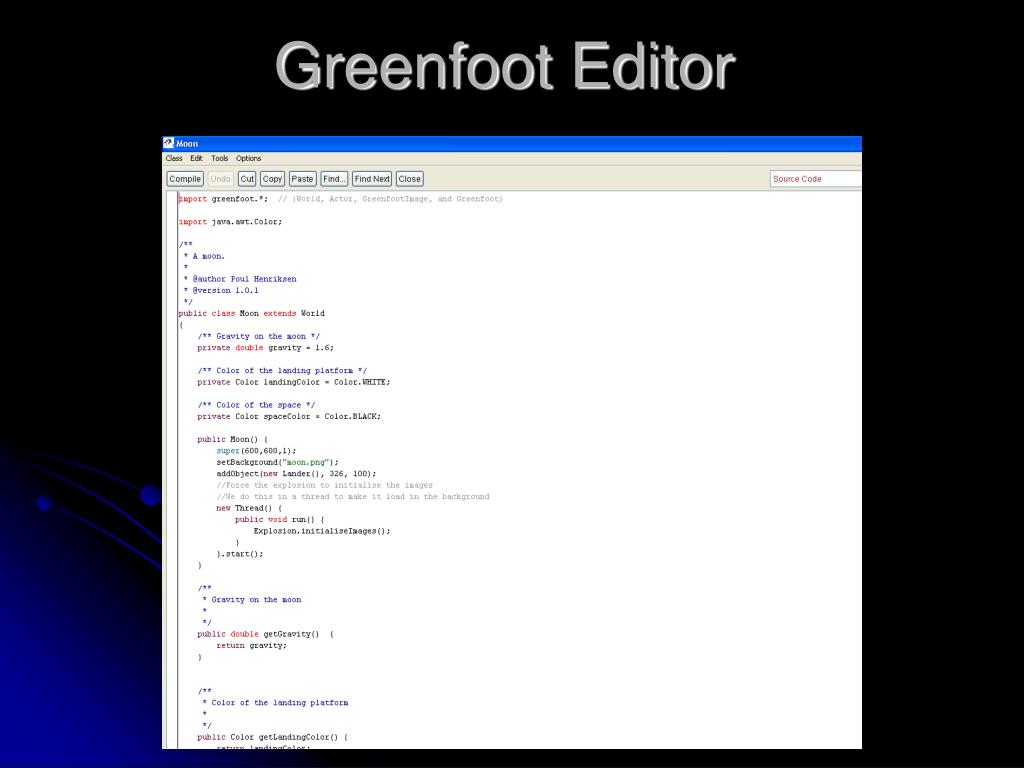Open the Source Code view dropdown
Screen dimensions: 1024x768
(816, 179)
